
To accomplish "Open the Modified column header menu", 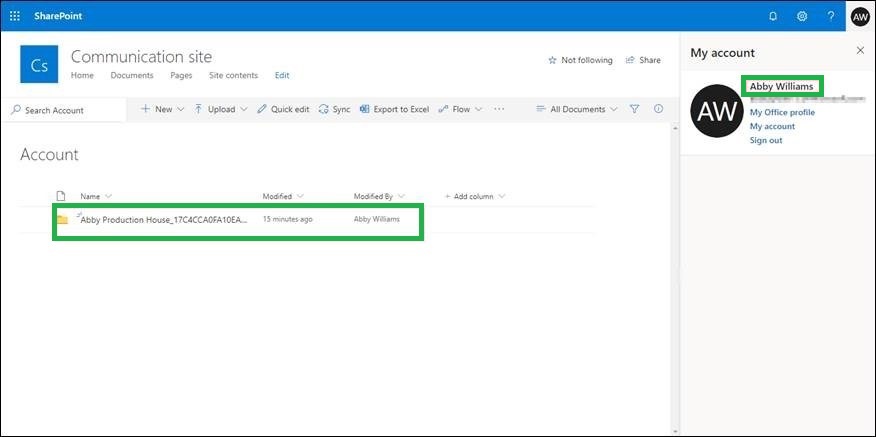I will (283, 197).
